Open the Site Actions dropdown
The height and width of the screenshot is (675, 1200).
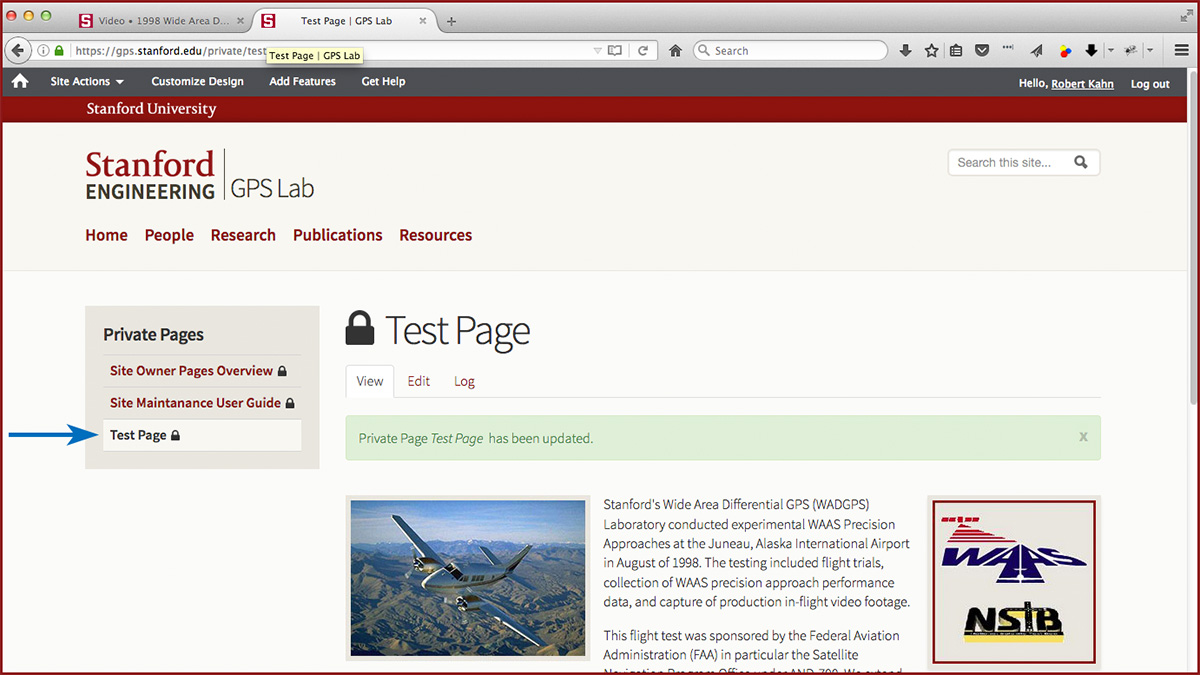87,82
